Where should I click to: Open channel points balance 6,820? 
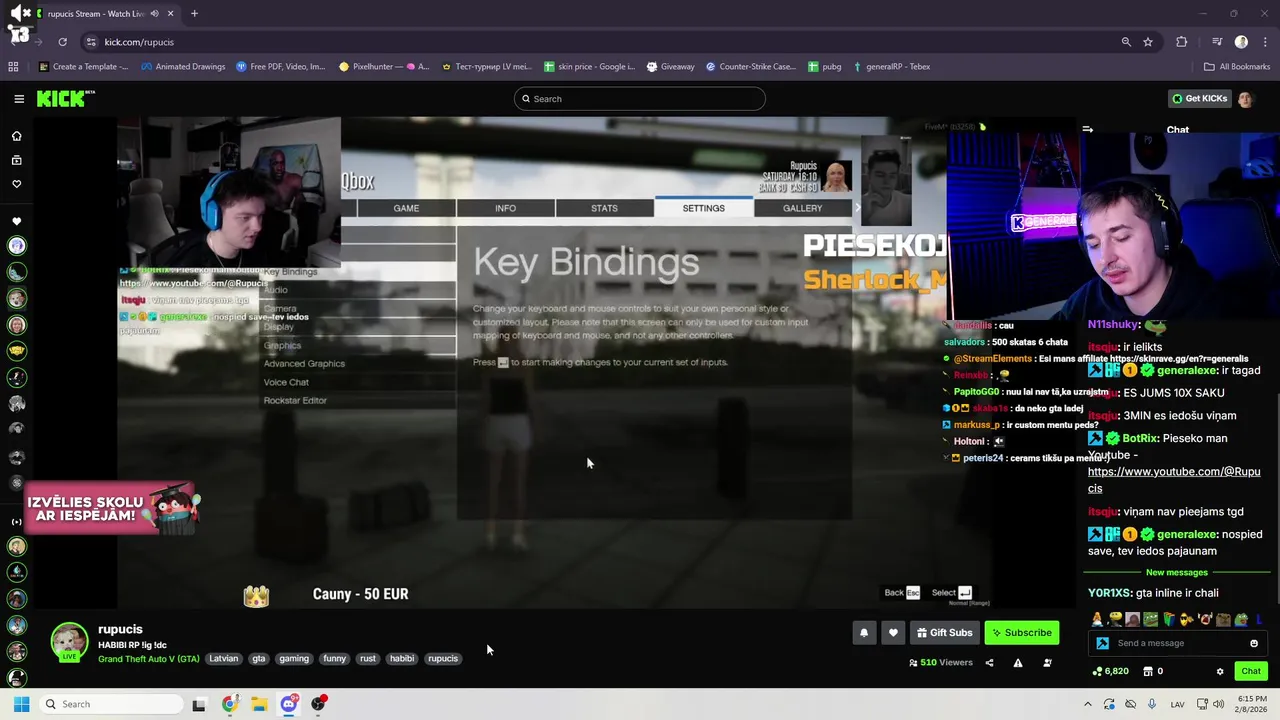tap(1110, 671)
